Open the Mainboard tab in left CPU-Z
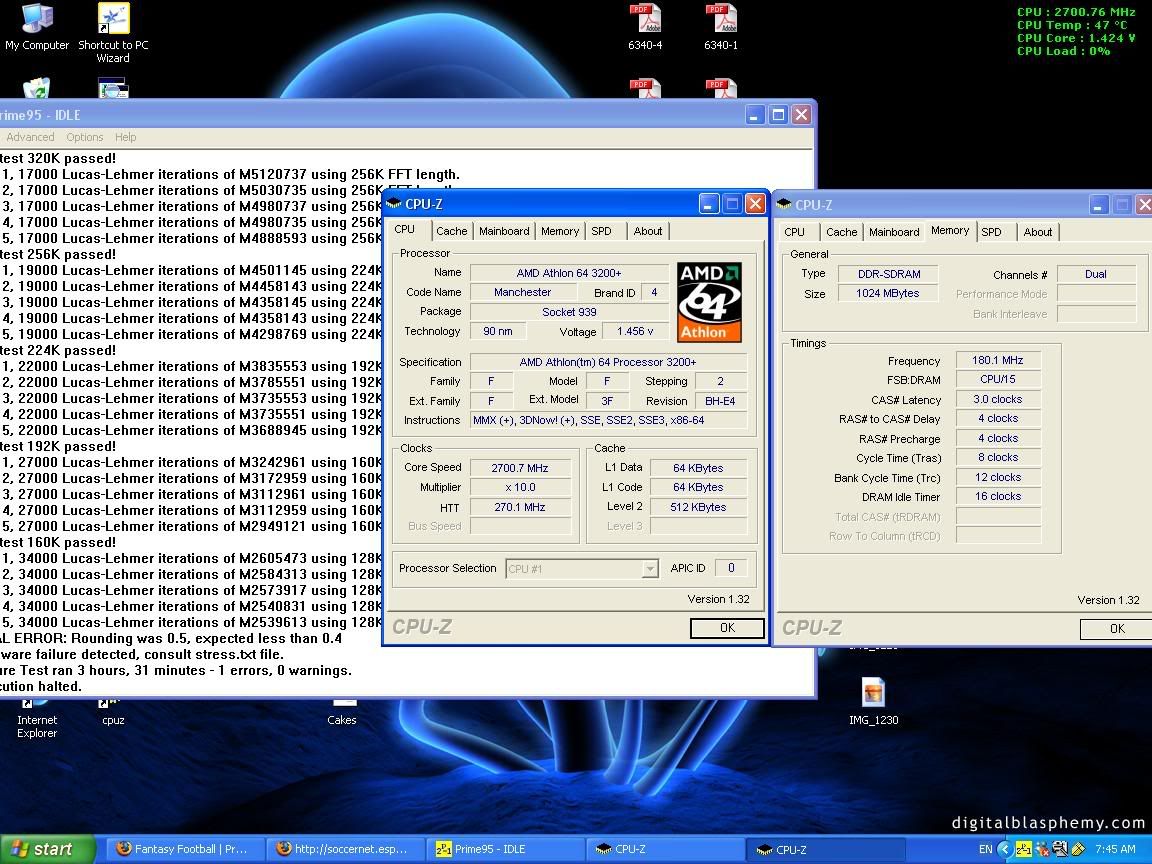Image resolution: width=1152 pixels, height=864 pixels. pos(504,231)
